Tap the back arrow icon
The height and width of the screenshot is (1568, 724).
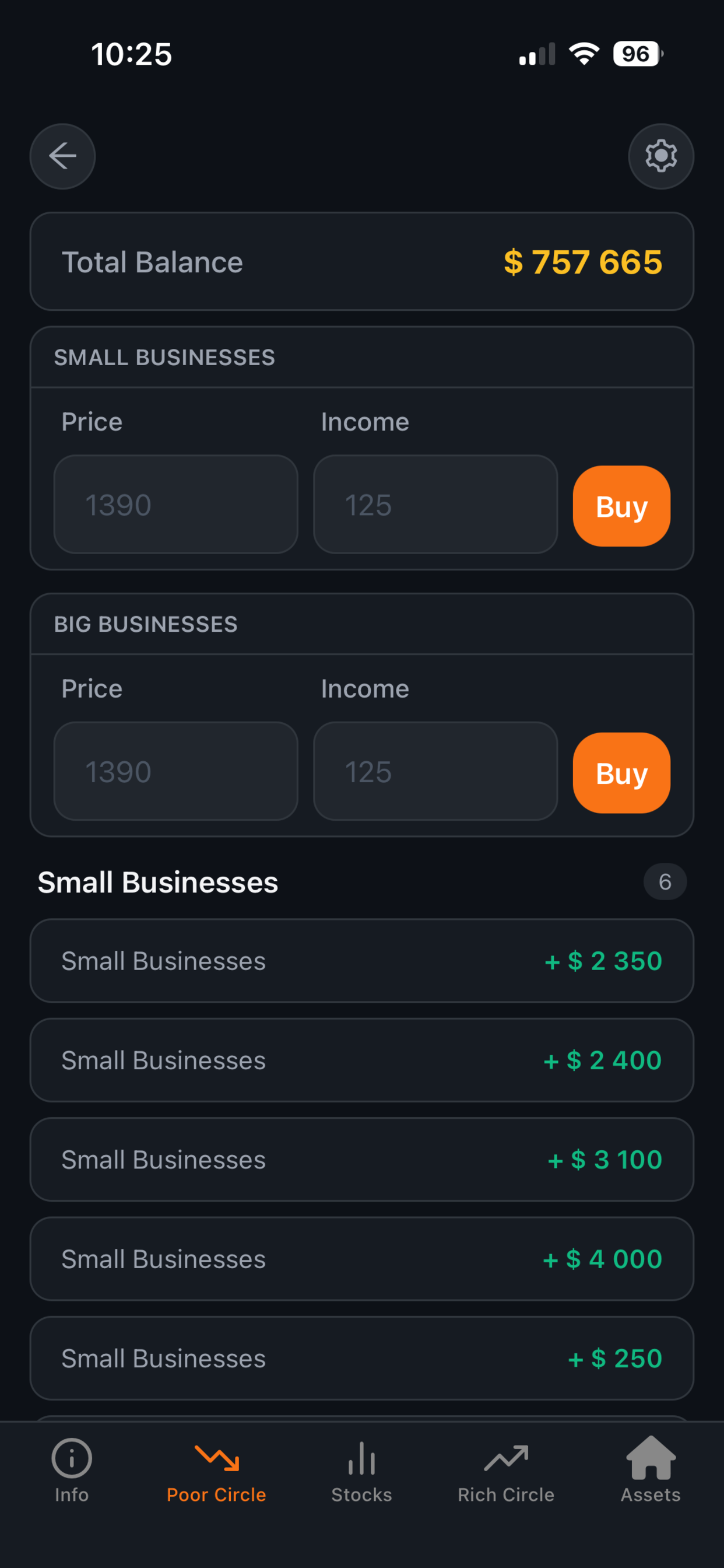coord(63,156)
